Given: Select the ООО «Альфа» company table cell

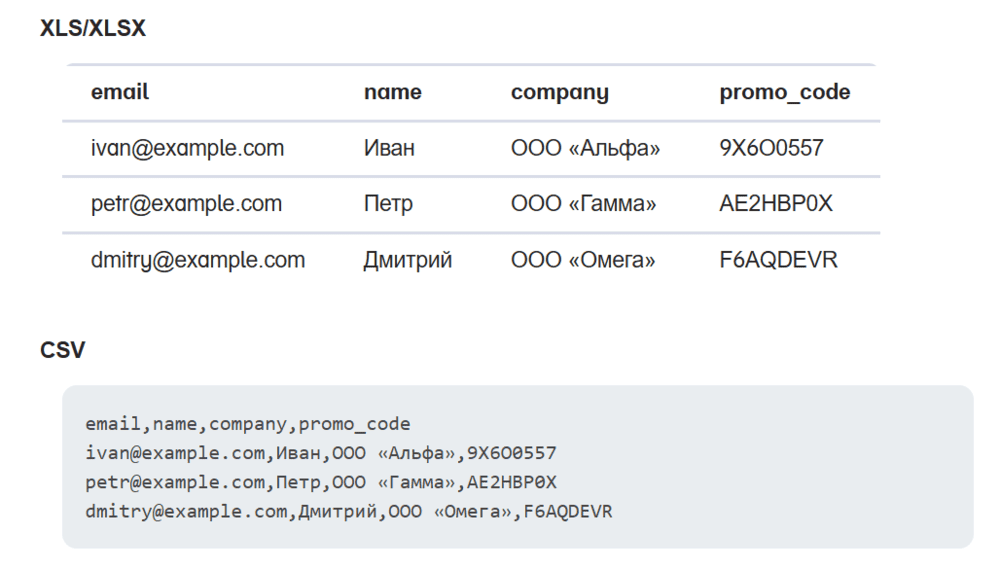Looking at the screenshot, I should point(586,149).
